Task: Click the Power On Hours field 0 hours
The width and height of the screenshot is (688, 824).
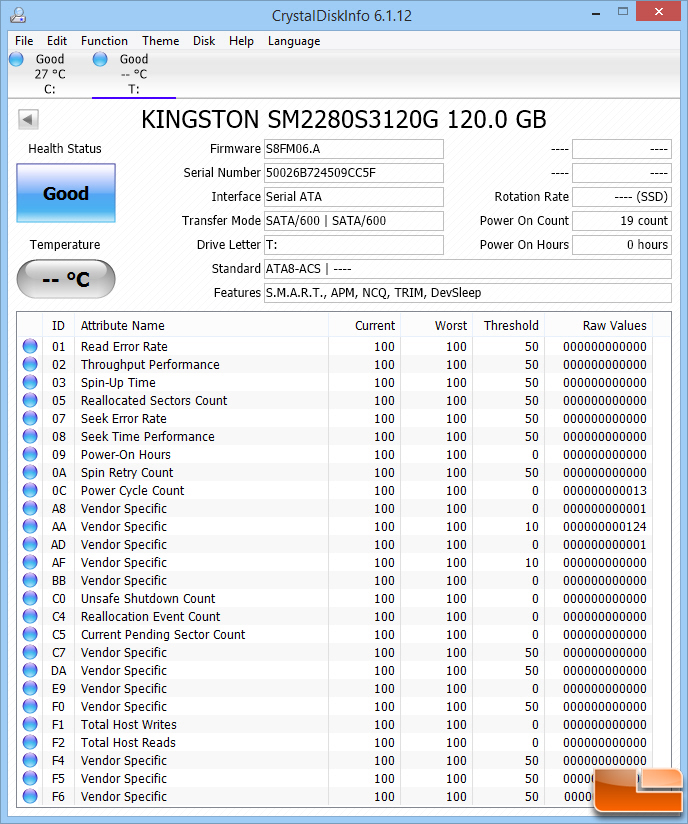Action: (622, 245)
